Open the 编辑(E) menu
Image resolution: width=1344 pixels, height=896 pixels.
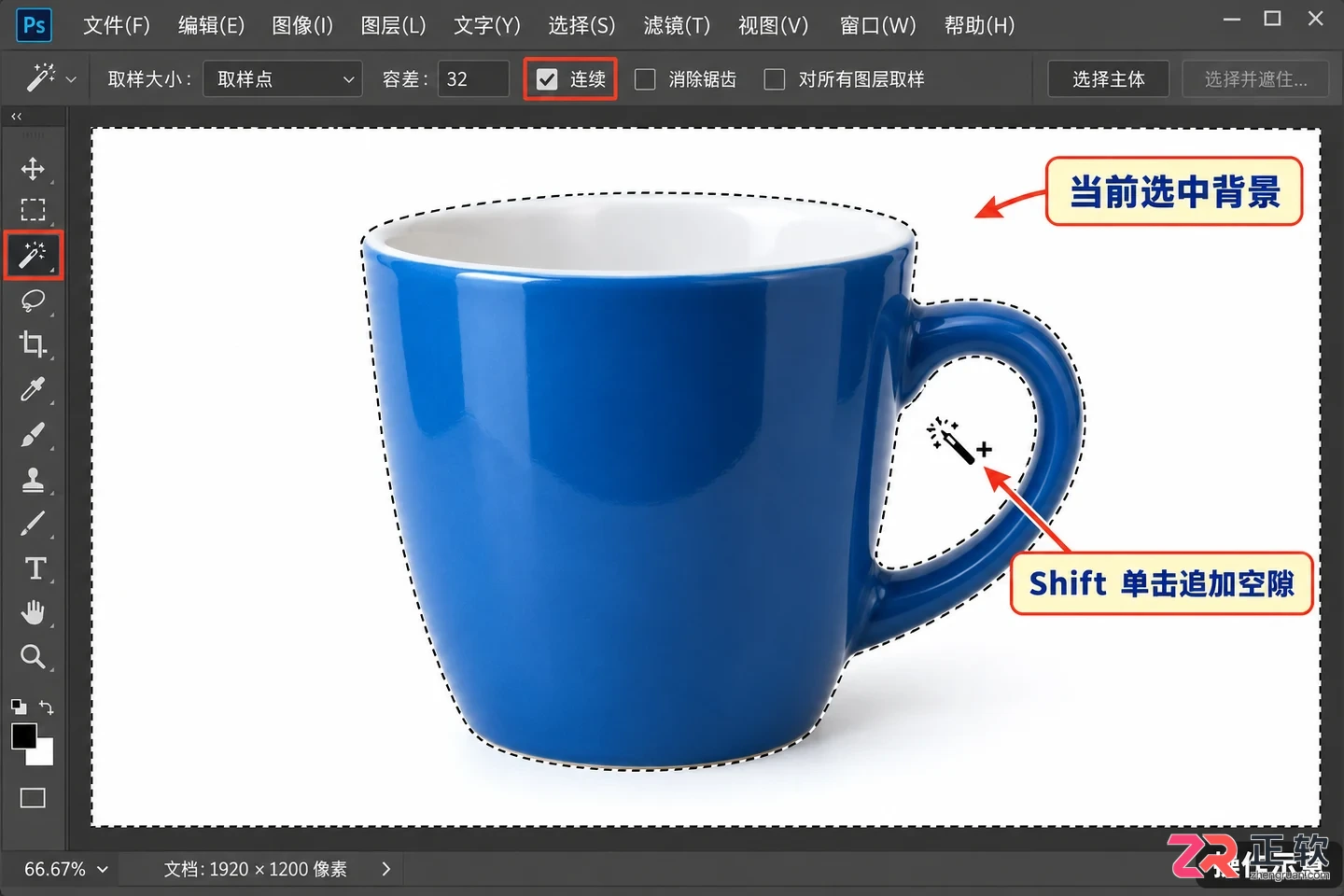[x=212, y=25]
